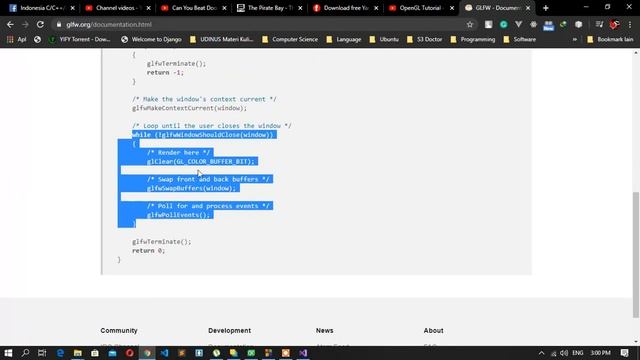This screenshot has width=640, height=360.
Task: Open the Mail app from the taskbar
Action: pos(112,353)
